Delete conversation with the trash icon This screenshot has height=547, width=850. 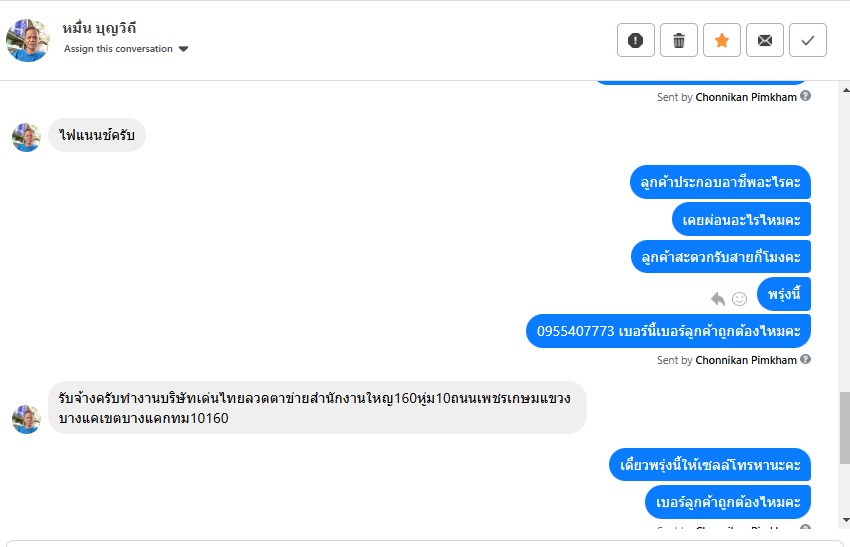(679, 40)
